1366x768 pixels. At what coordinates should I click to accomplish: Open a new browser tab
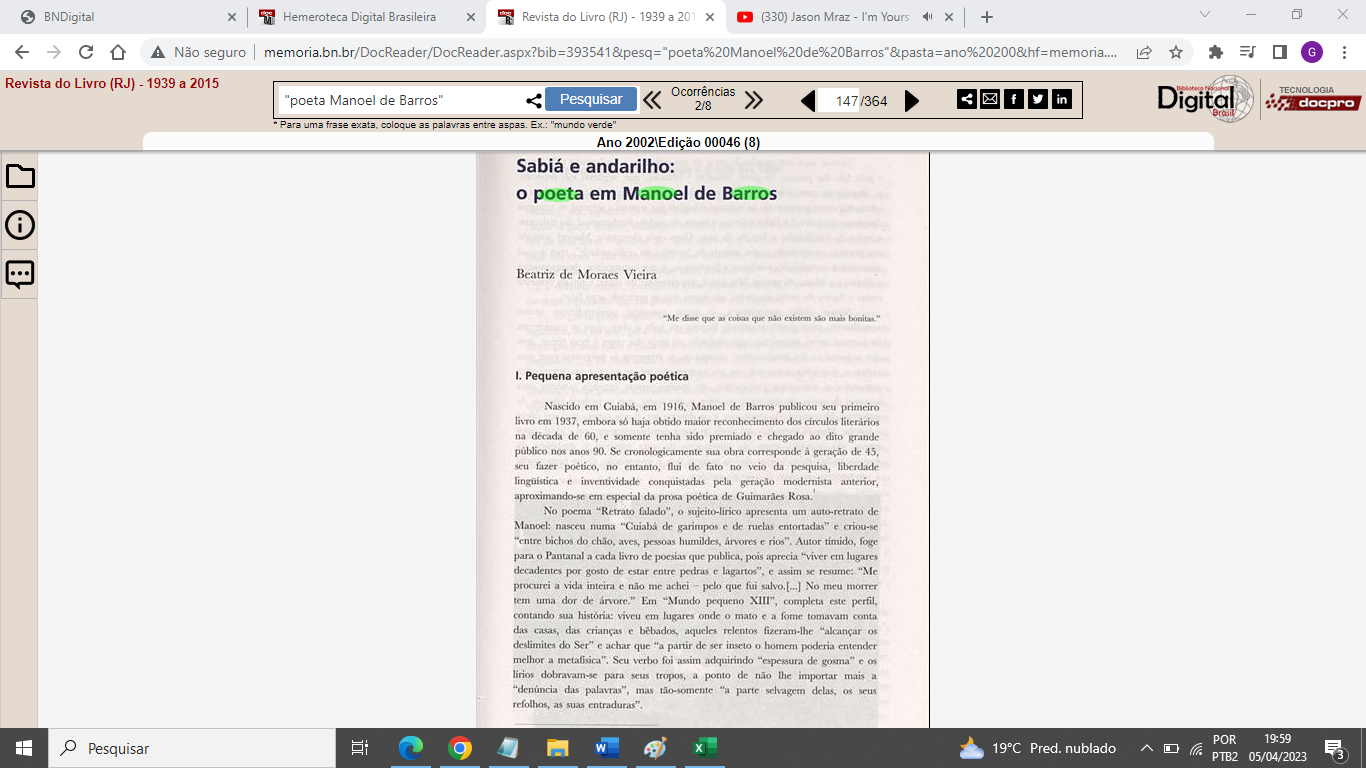coord(987,17)
